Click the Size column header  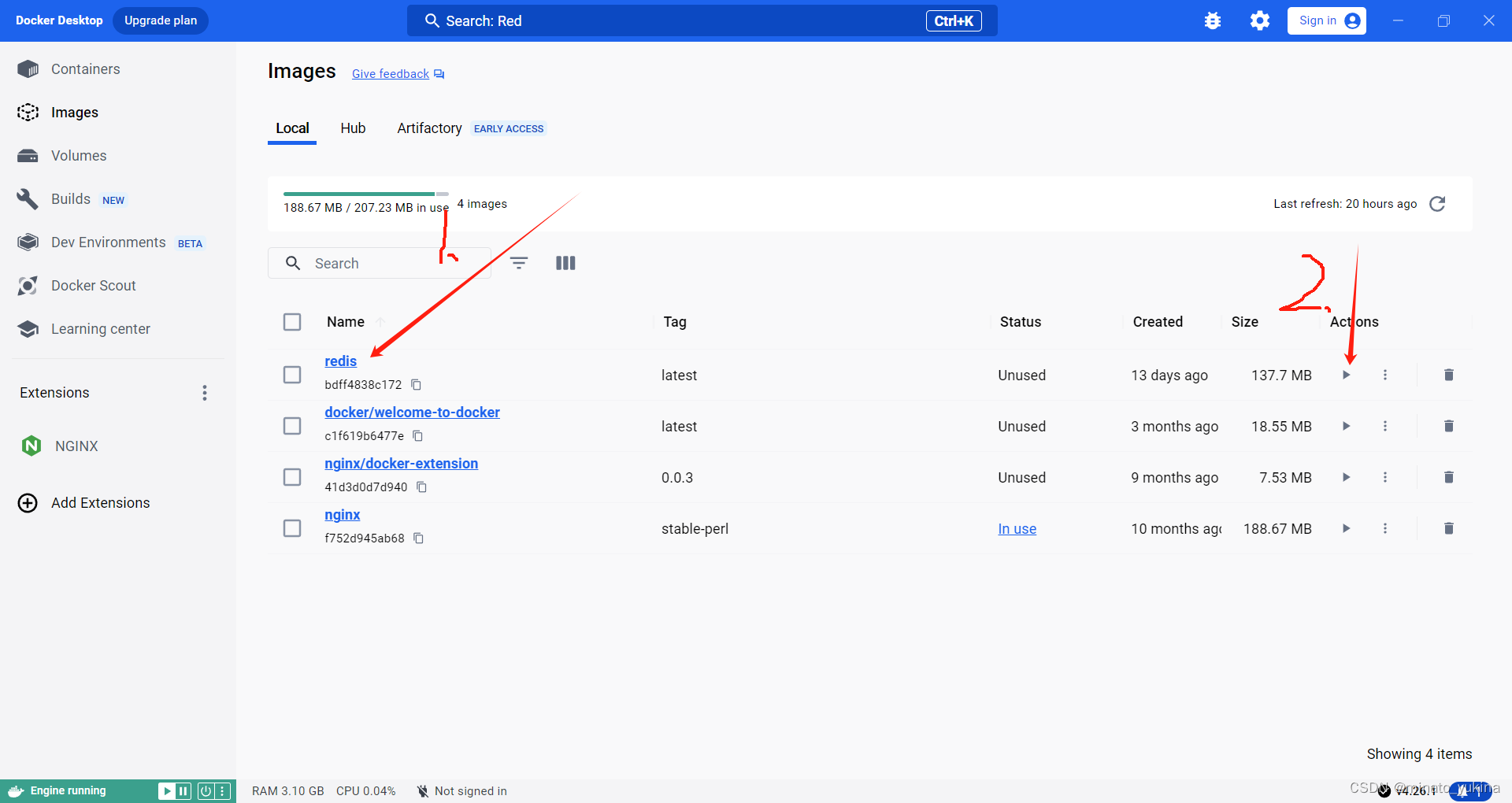pyautogui.click(x=1245, y=322)
